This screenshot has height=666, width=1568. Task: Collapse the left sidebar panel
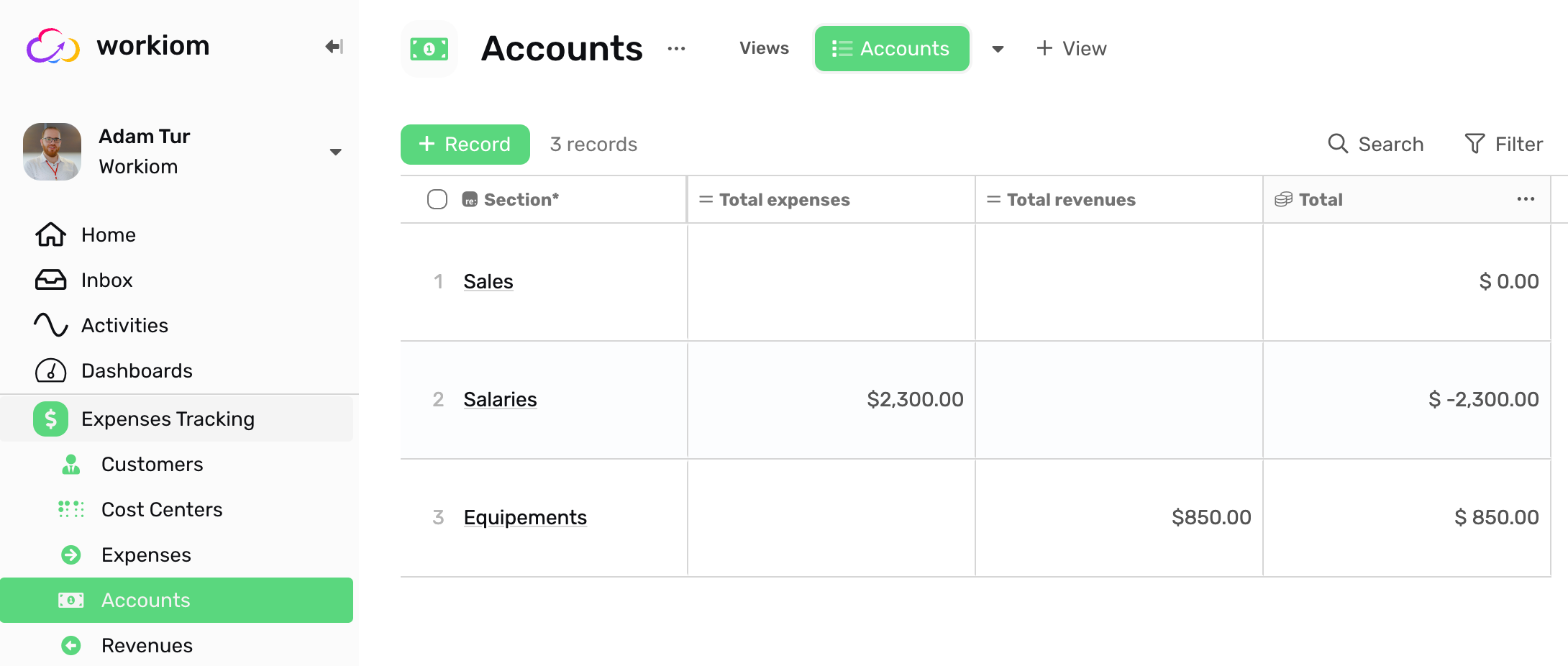tap(333, 46)
